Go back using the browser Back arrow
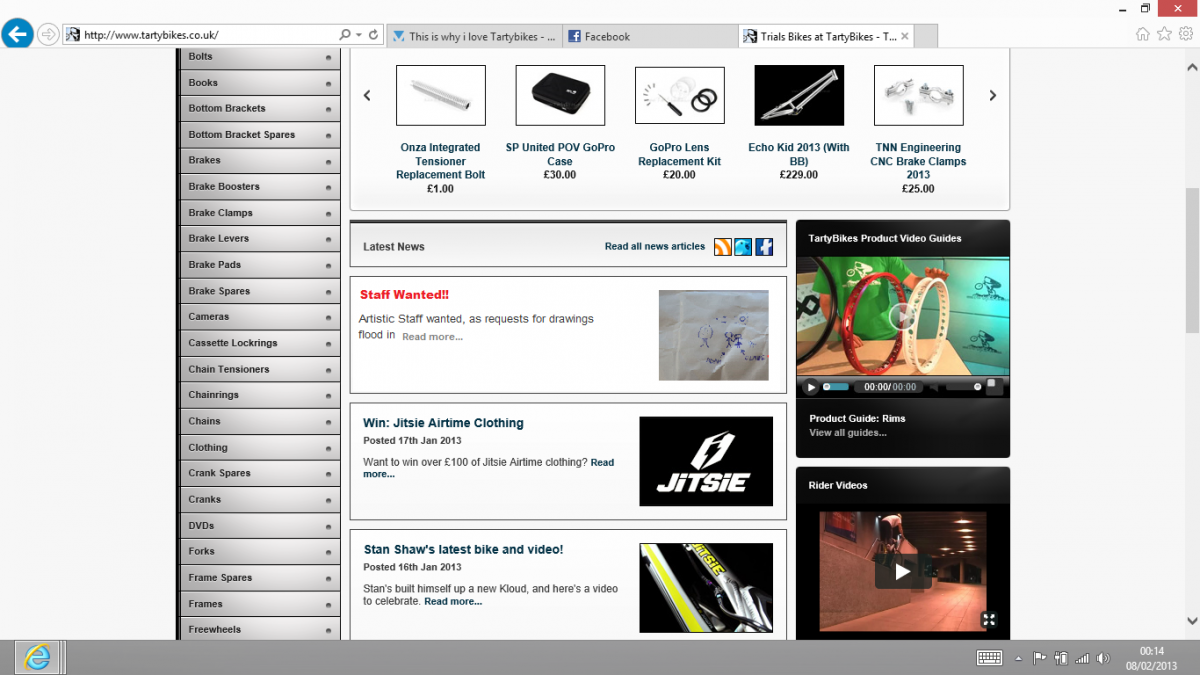 pos(16,34)
